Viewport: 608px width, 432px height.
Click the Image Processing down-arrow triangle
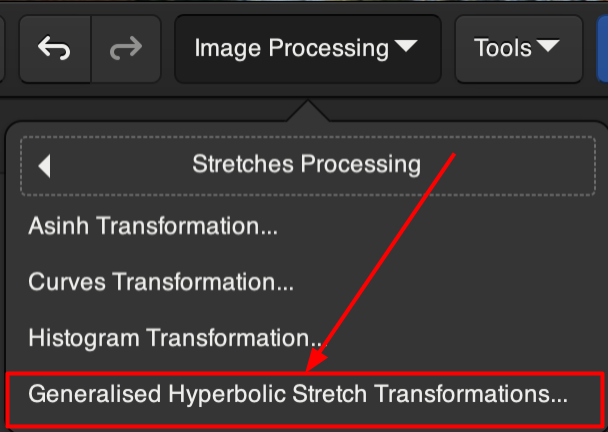click(x=406, y=47)
